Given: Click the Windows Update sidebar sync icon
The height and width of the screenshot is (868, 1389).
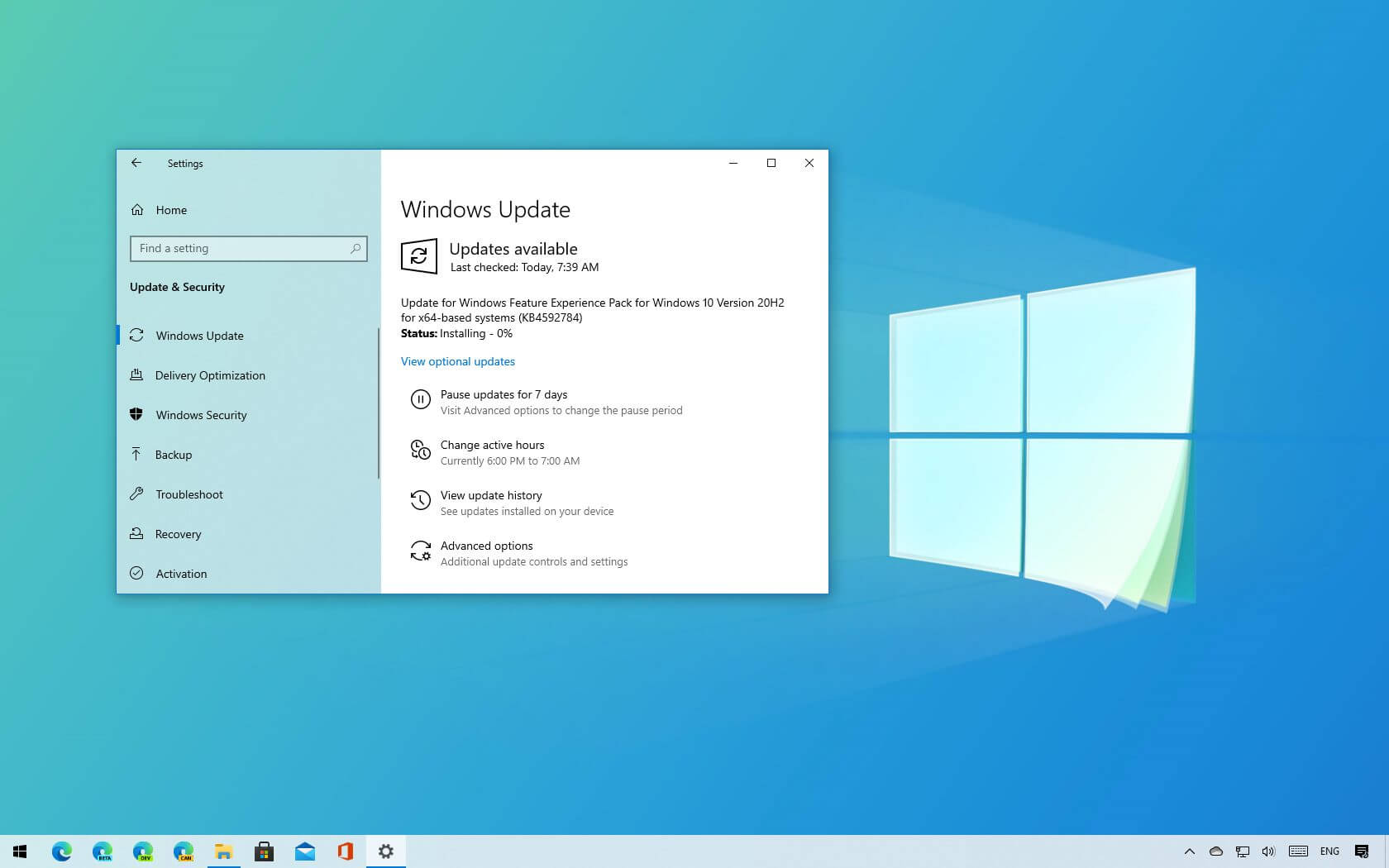Looking at the screenshot, I should [136, 336].
